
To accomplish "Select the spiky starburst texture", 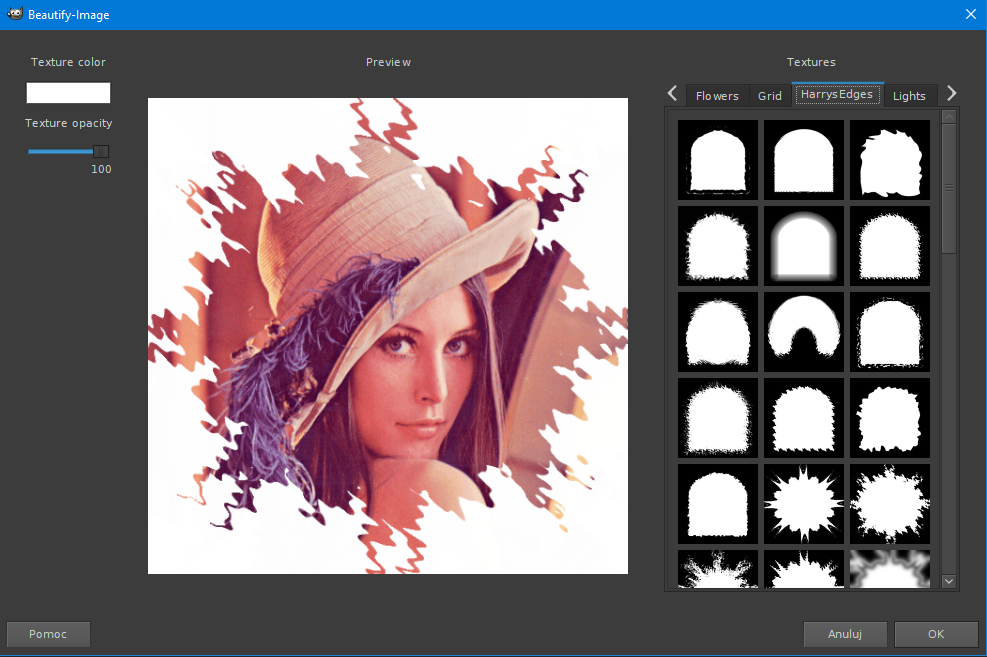I will click(x=804, y=504).
